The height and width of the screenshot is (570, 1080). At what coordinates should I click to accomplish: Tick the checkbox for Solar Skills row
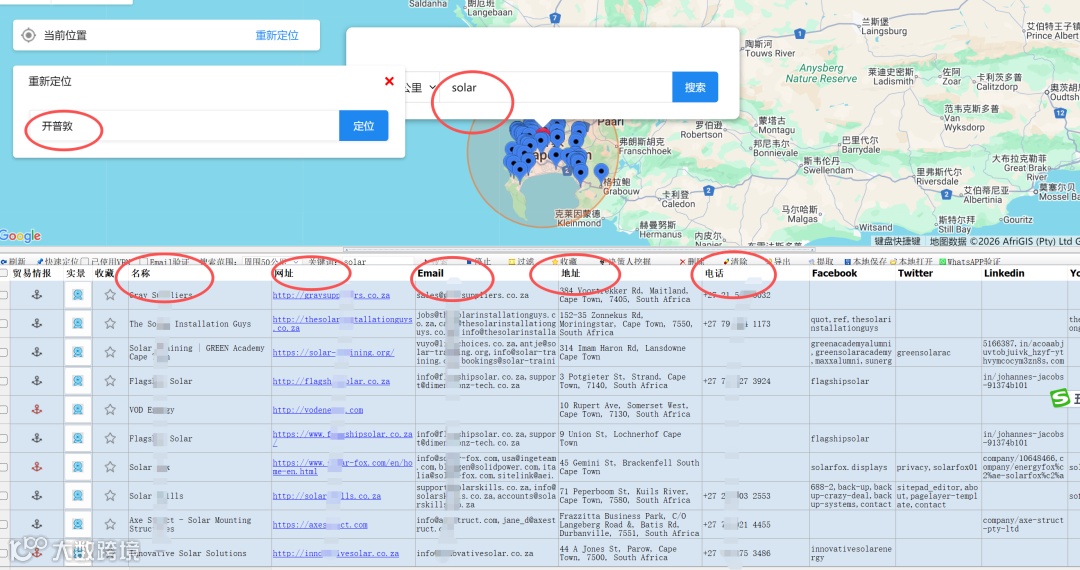point(3,496)
